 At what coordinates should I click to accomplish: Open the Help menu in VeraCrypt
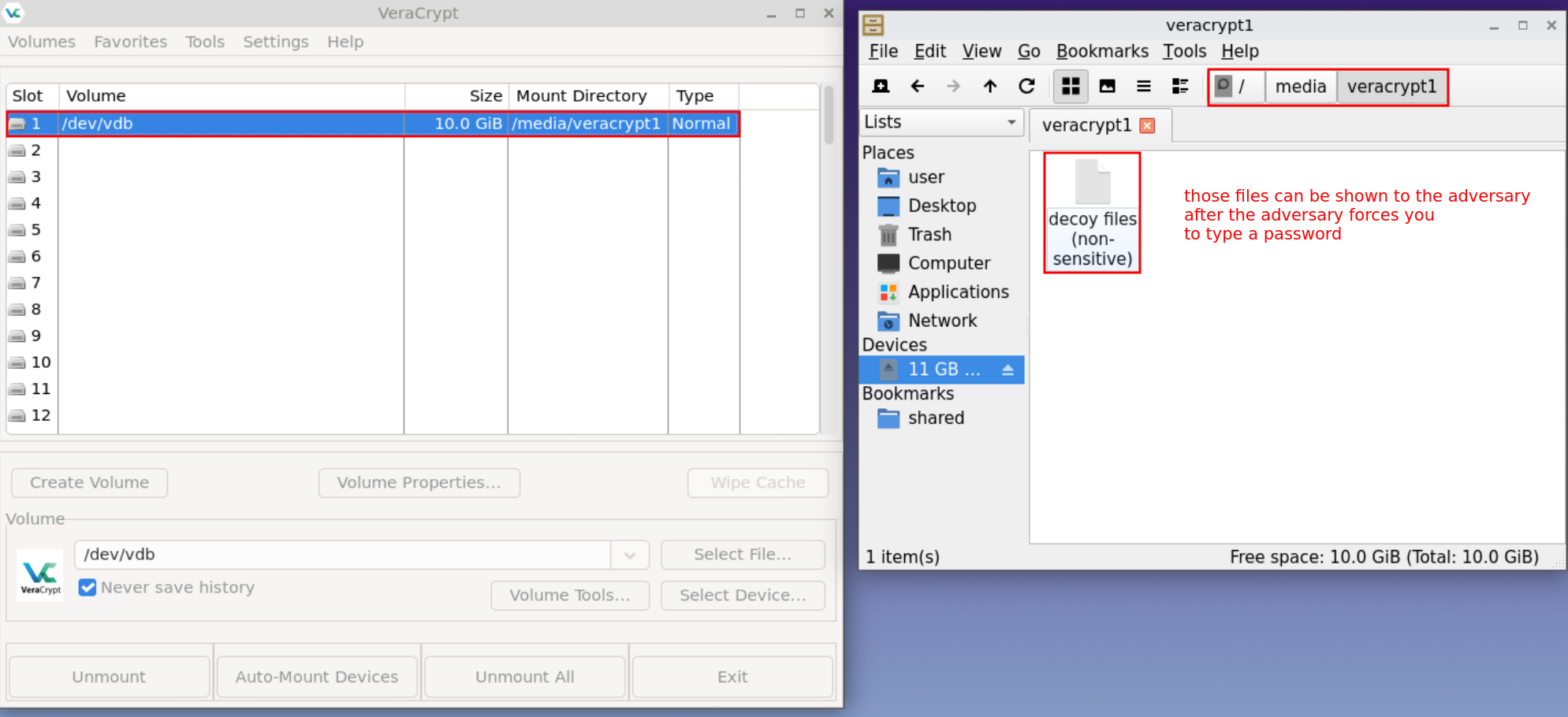coord(345,42)
